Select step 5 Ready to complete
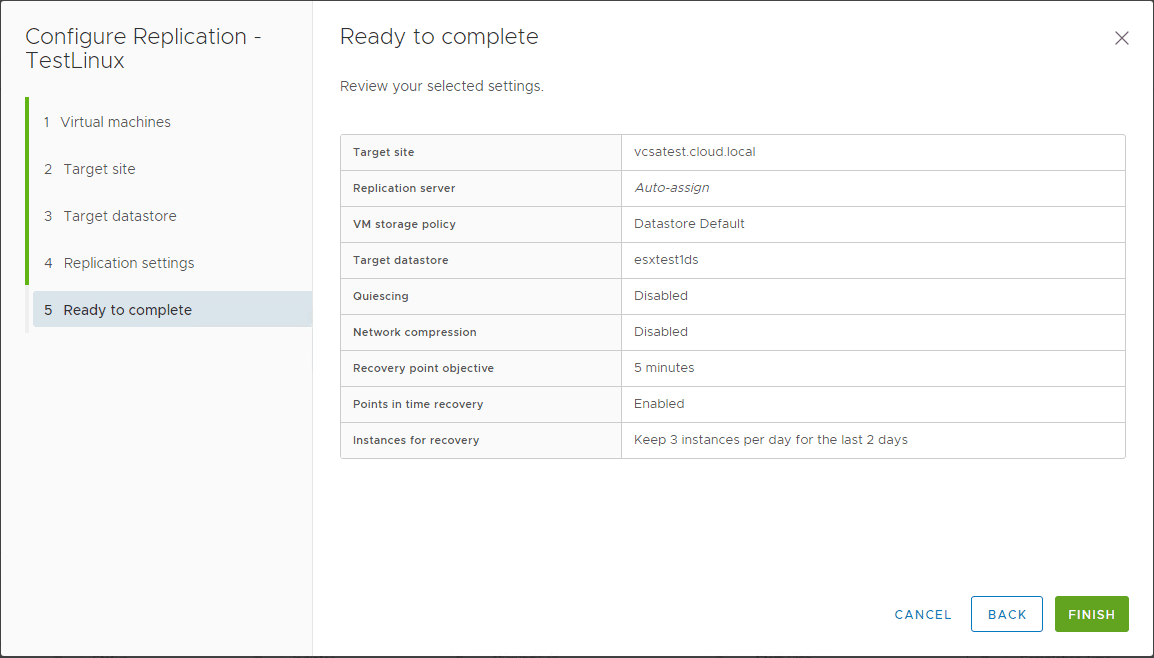This screenshot has width=1154, height=658. 127,310
